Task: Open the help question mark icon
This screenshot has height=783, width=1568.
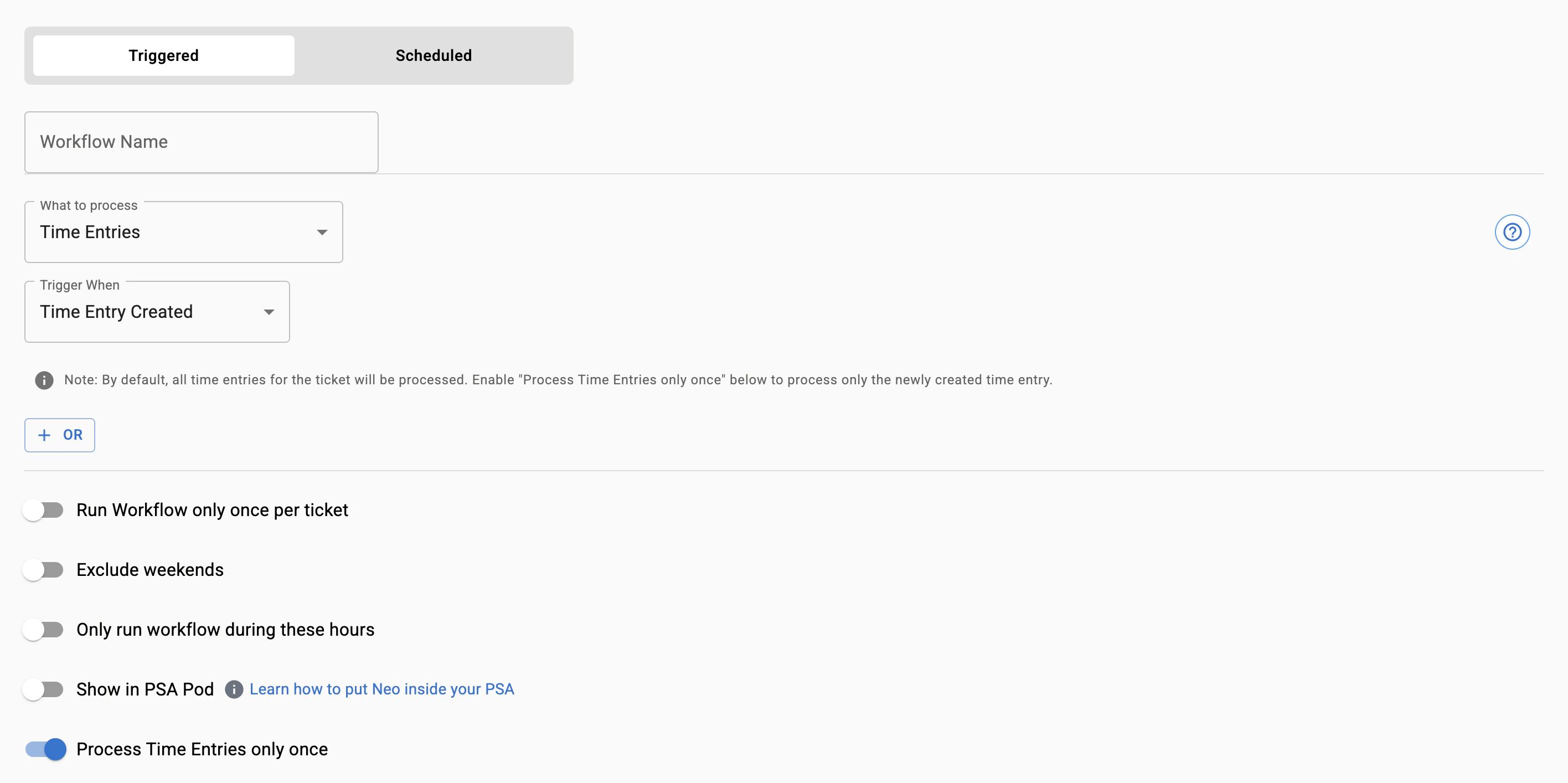Action: (x=1512, y=232)
